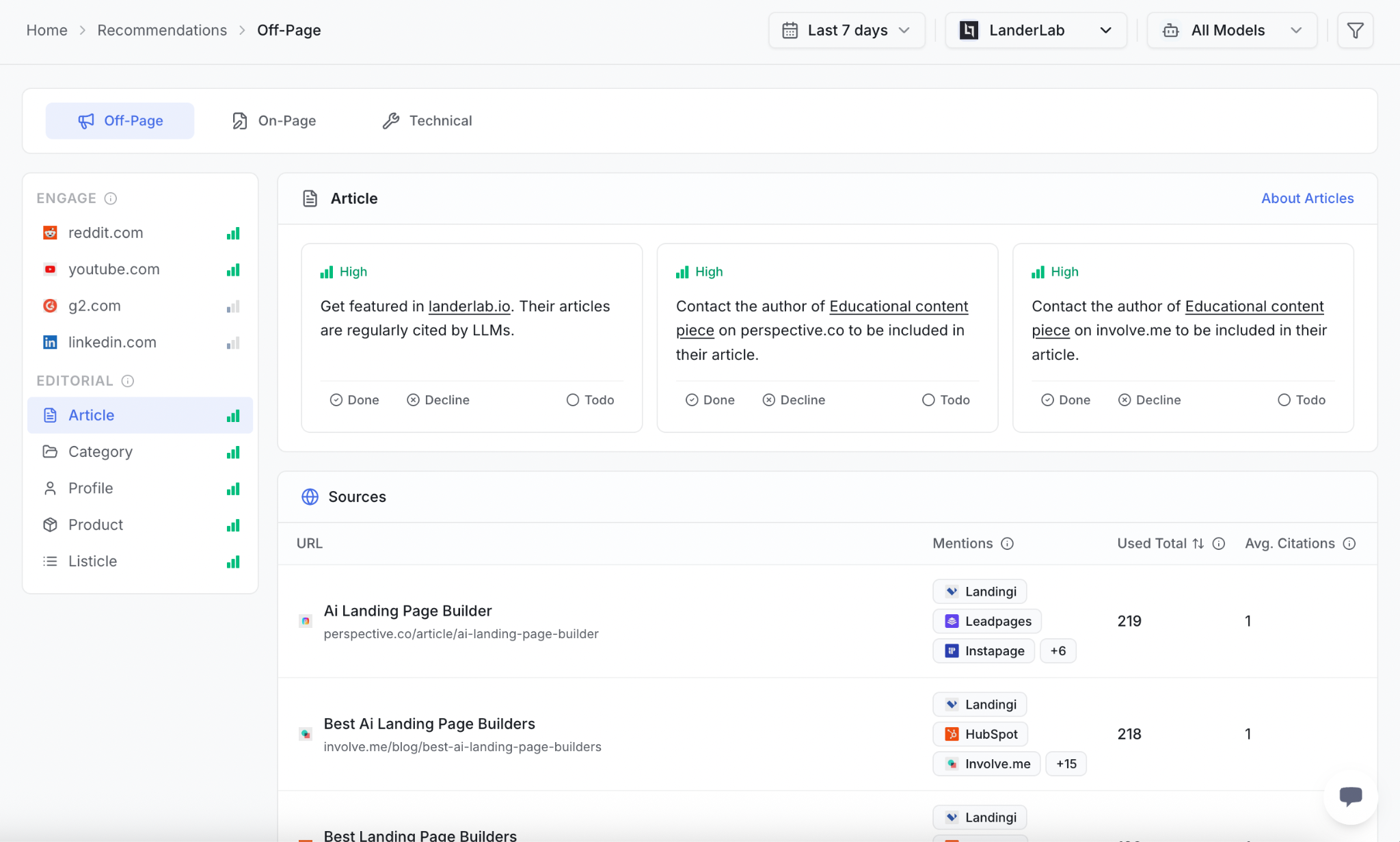Click the calendar icon in date selector
This screenshot has width=1400, height=842.
tap(790, 31)
